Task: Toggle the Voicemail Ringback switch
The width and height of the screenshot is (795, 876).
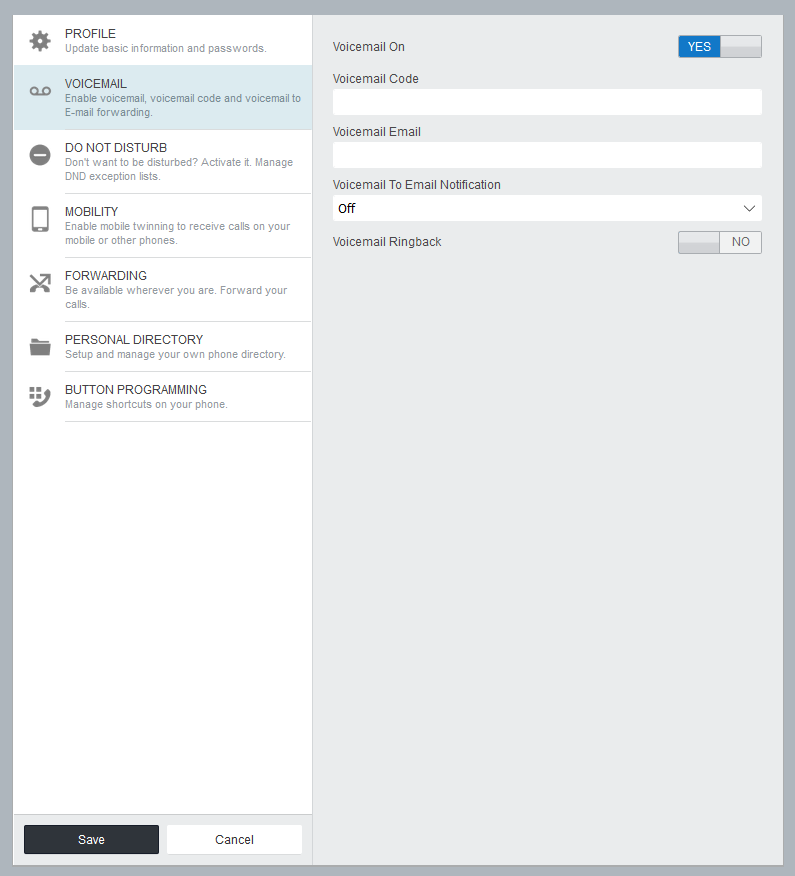Action: (x=720, y=242)
